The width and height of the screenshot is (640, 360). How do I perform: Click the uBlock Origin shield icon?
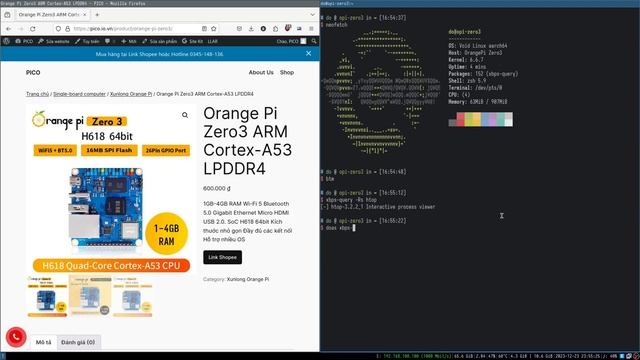click(288, 28)
